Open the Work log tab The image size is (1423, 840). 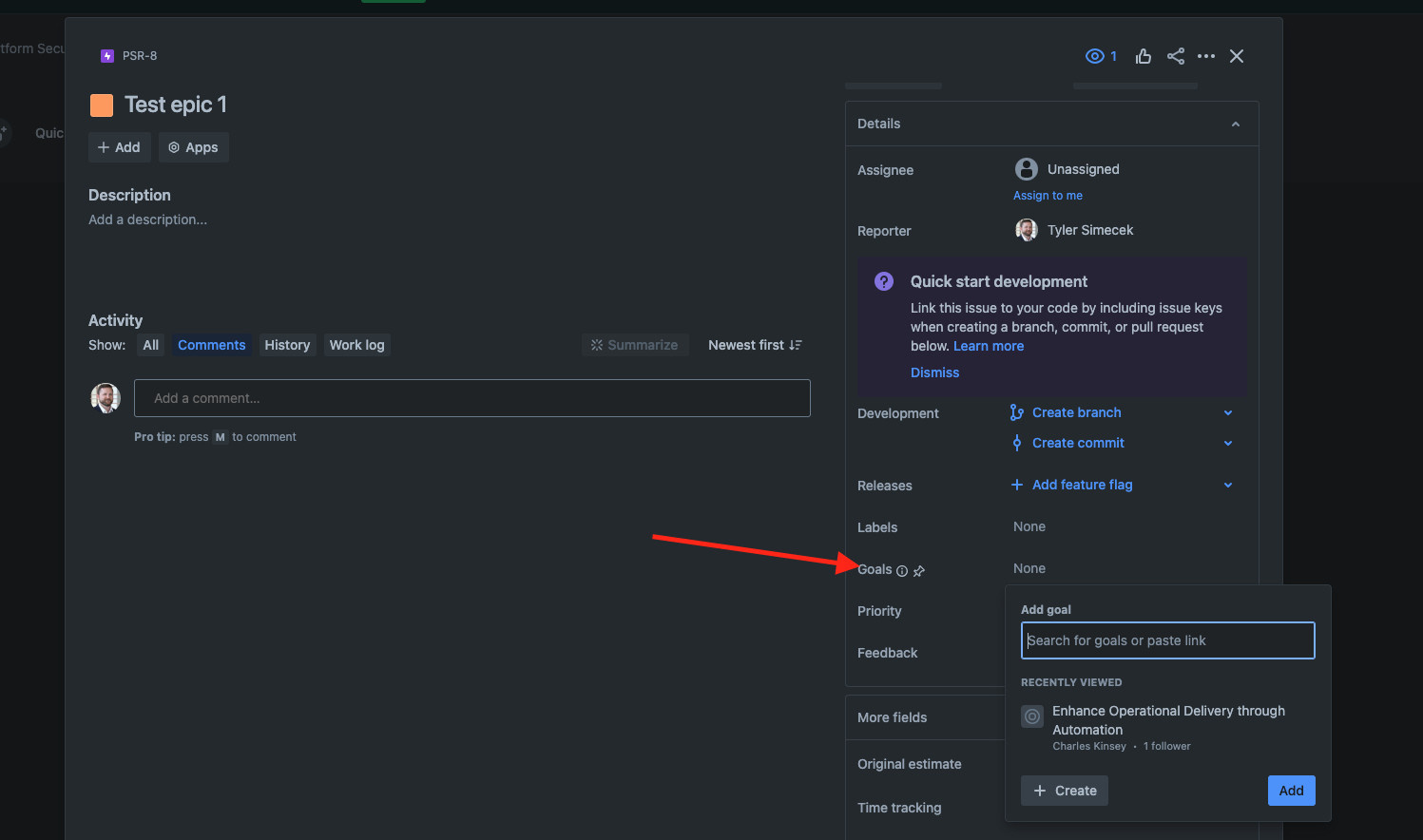(x=356, y=345)
